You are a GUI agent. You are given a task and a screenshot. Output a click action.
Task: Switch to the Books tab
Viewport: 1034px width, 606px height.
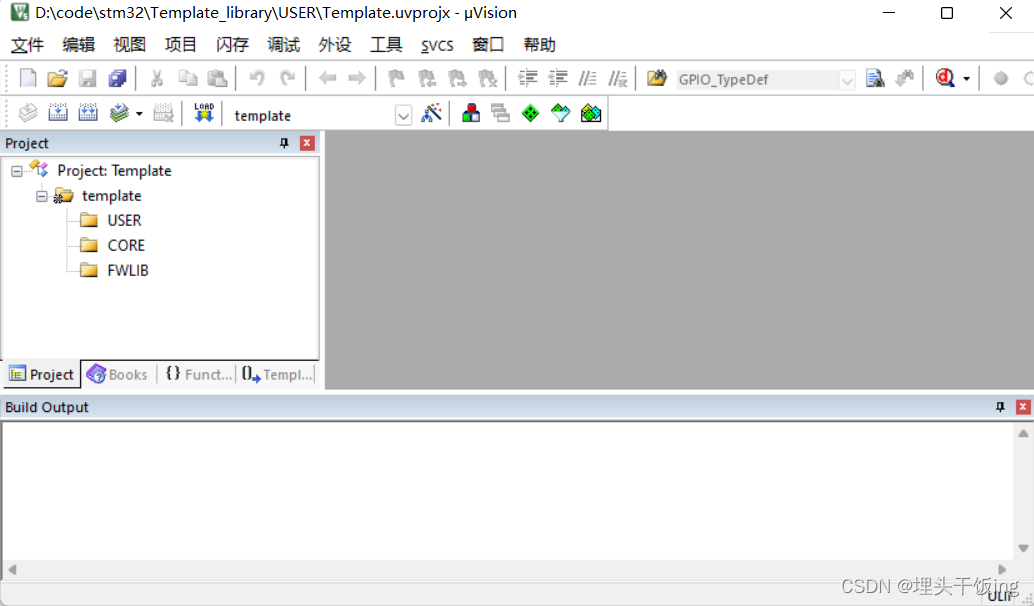pyautogui.click(x=117, y=375)
